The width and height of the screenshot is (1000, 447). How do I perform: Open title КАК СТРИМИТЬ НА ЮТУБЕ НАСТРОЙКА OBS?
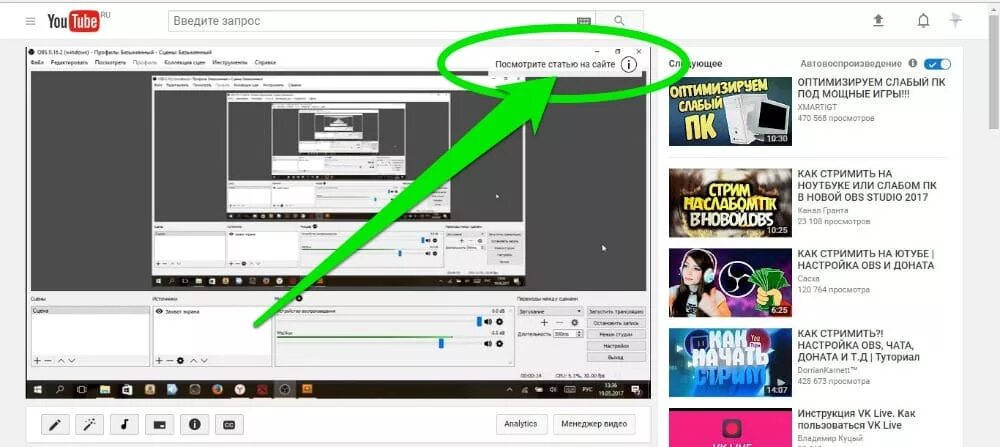pos(866,259)
